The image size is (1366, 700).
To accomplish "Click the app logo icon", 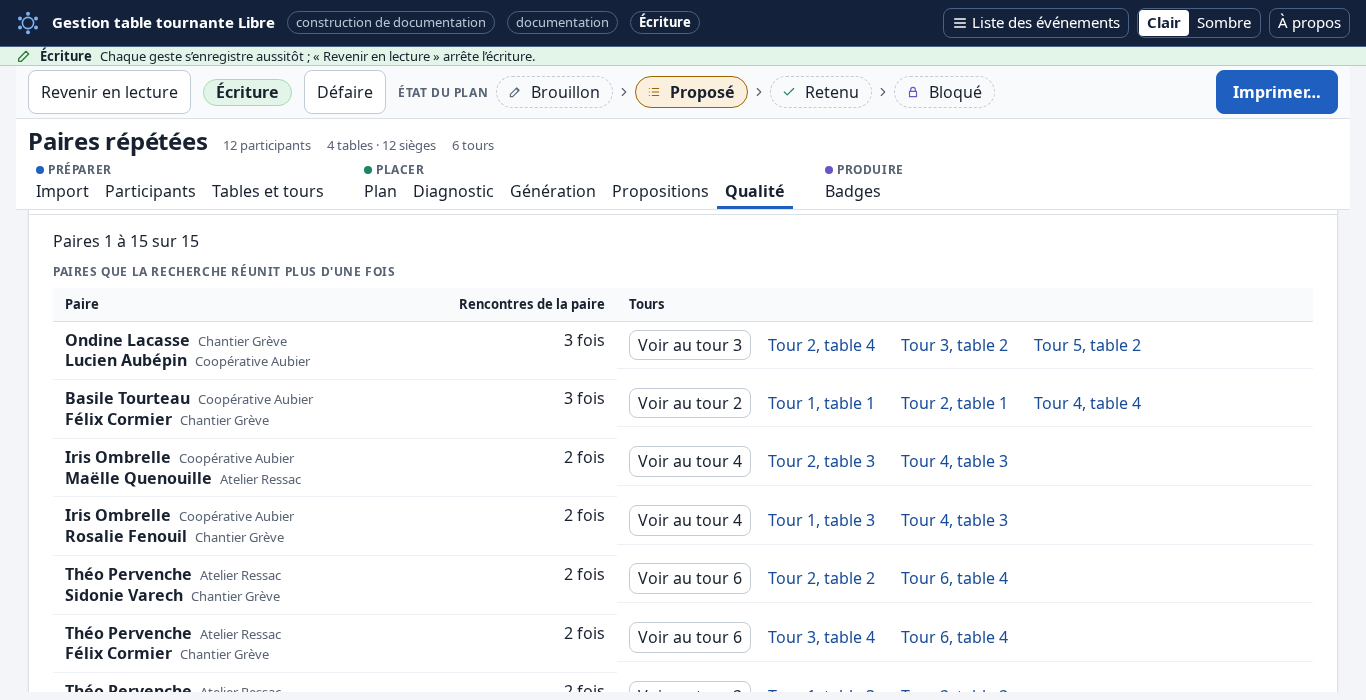I will (28, 22).
